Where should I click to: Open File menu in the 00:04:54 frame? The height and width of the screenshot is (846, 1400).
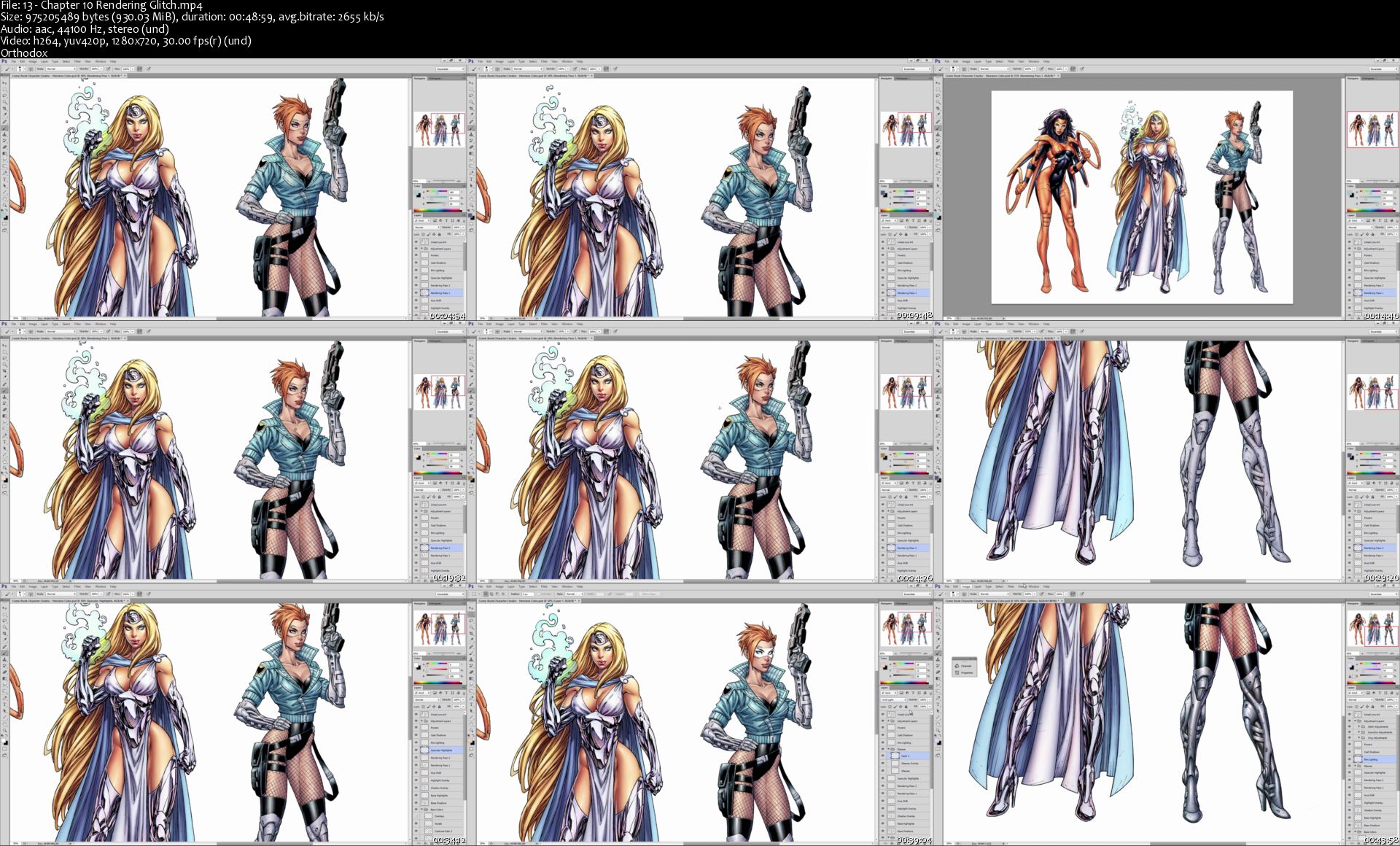tap(14, 61)
